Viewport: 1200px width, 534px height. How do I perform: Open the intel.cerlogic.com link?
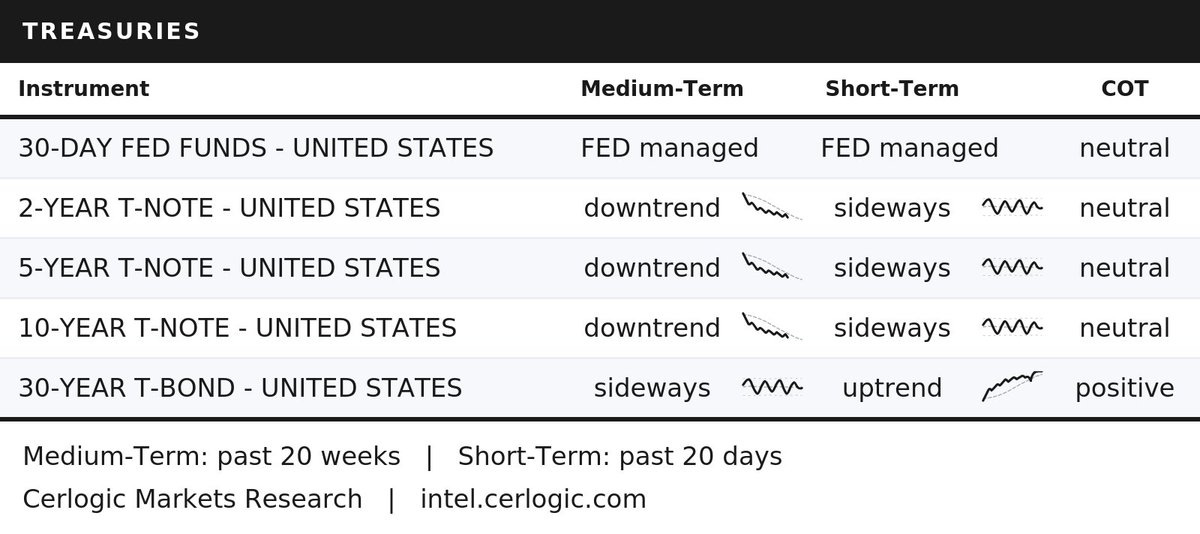(533, 498)
